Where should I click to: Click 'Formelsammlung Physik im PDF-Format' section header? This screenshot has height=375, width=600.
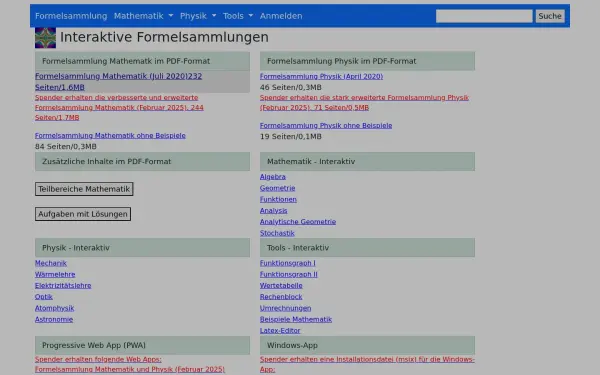click(x=367, y=61)
